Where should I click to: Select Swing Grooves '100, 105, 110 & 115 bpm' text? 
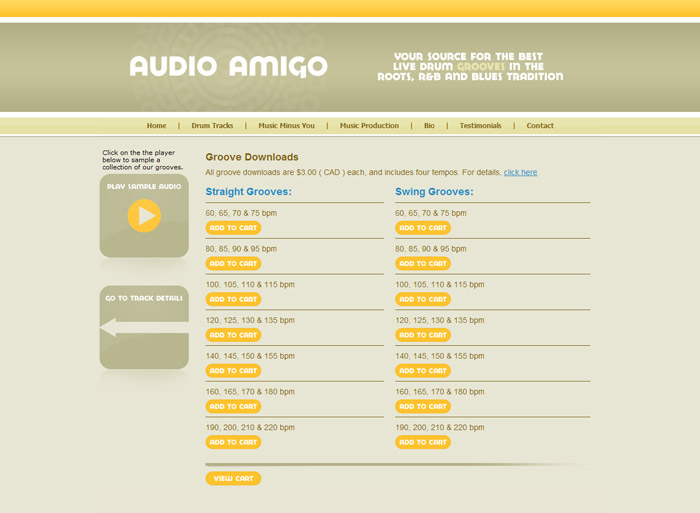click(x=440, y=284)
